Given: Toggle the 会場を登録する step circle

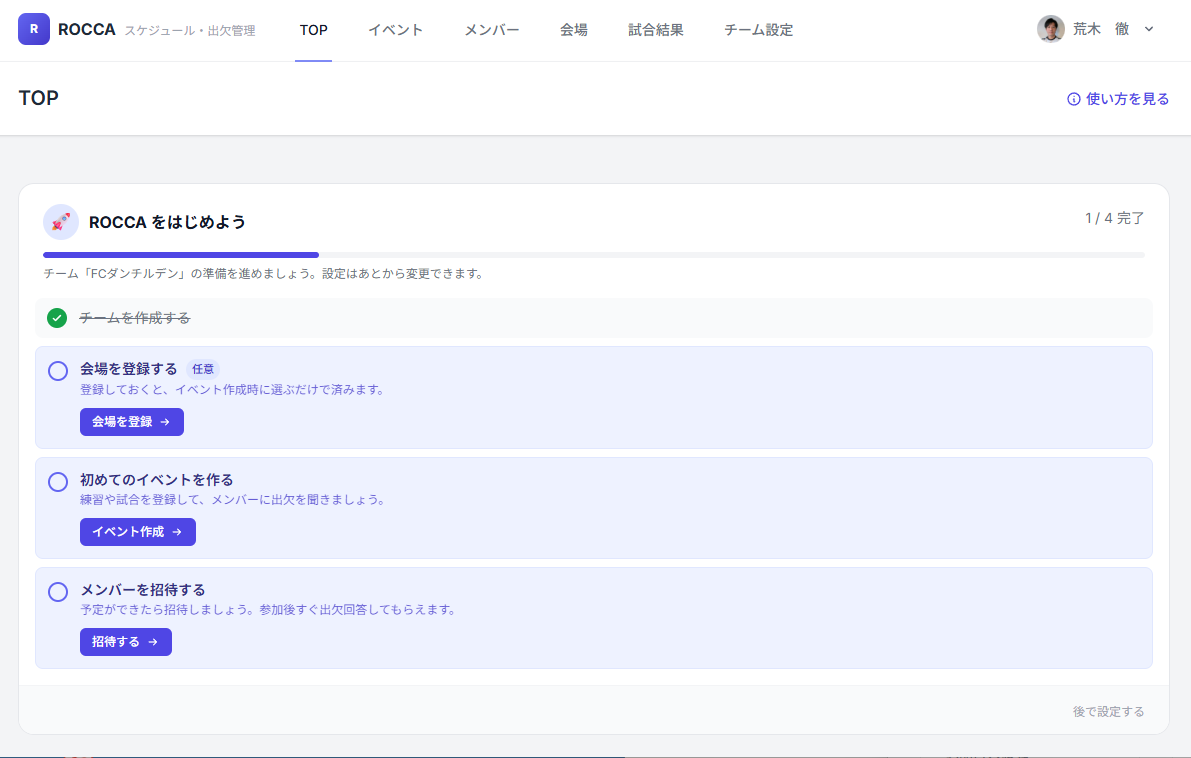Looking at the screenshot, I should click(x=58, y=371).
